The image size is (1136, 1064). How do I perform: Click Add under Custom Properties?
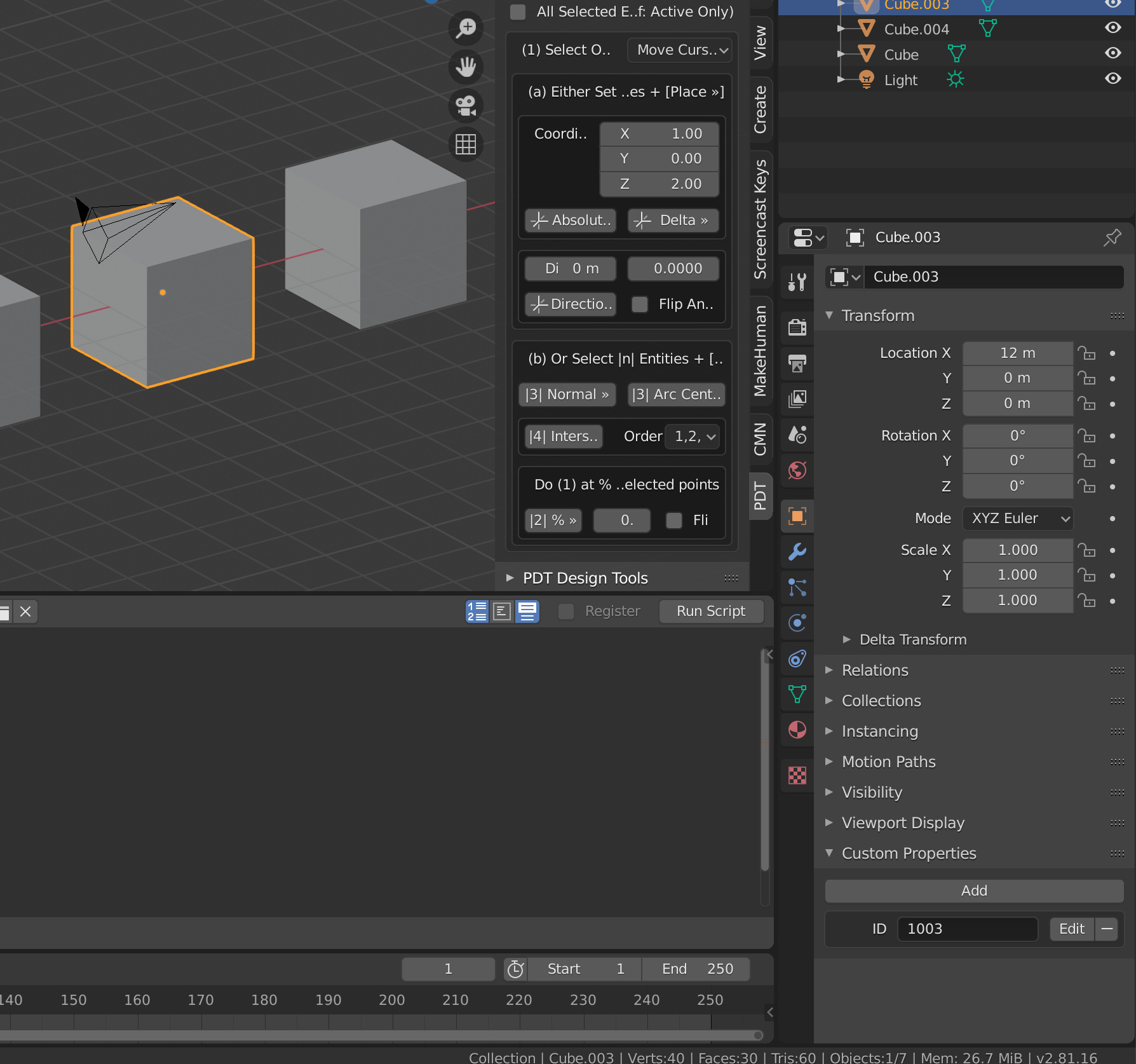pyautogui.click(x=973, y=891)
